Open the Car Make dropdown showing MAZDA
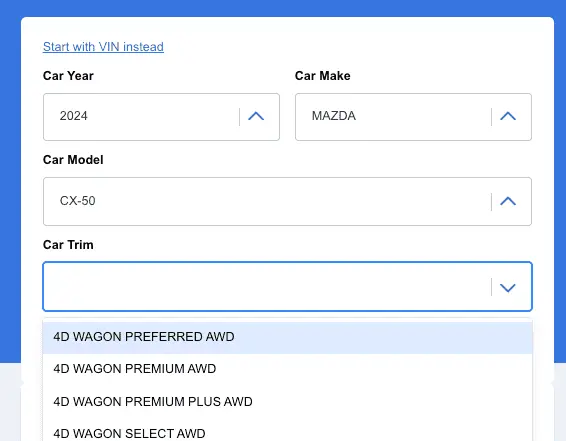Image resolution: width=566 pixels, height=441 pixels. point(413,117)
